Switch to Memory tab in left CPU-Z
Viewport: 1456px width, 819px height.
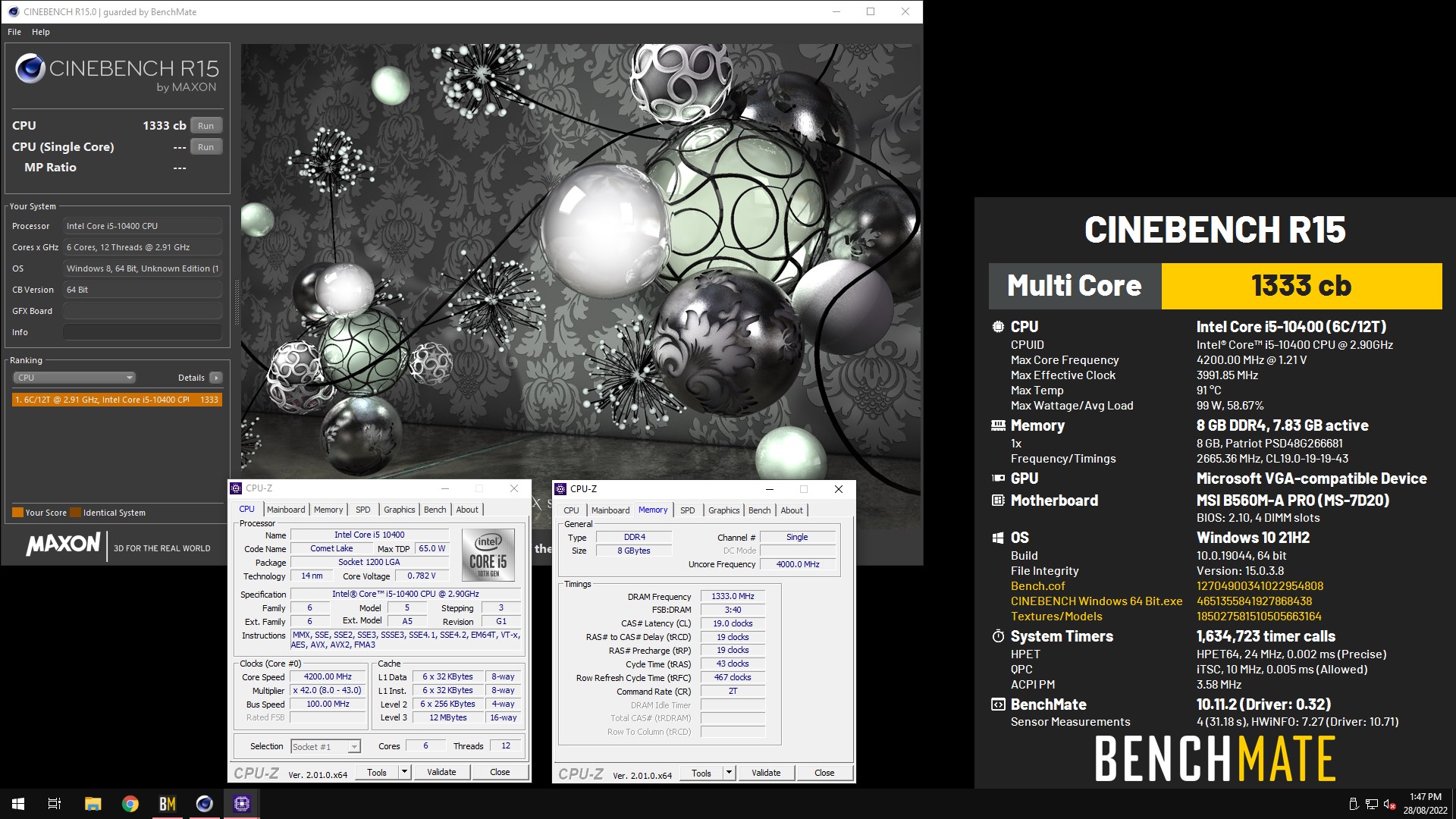[328, 510]
